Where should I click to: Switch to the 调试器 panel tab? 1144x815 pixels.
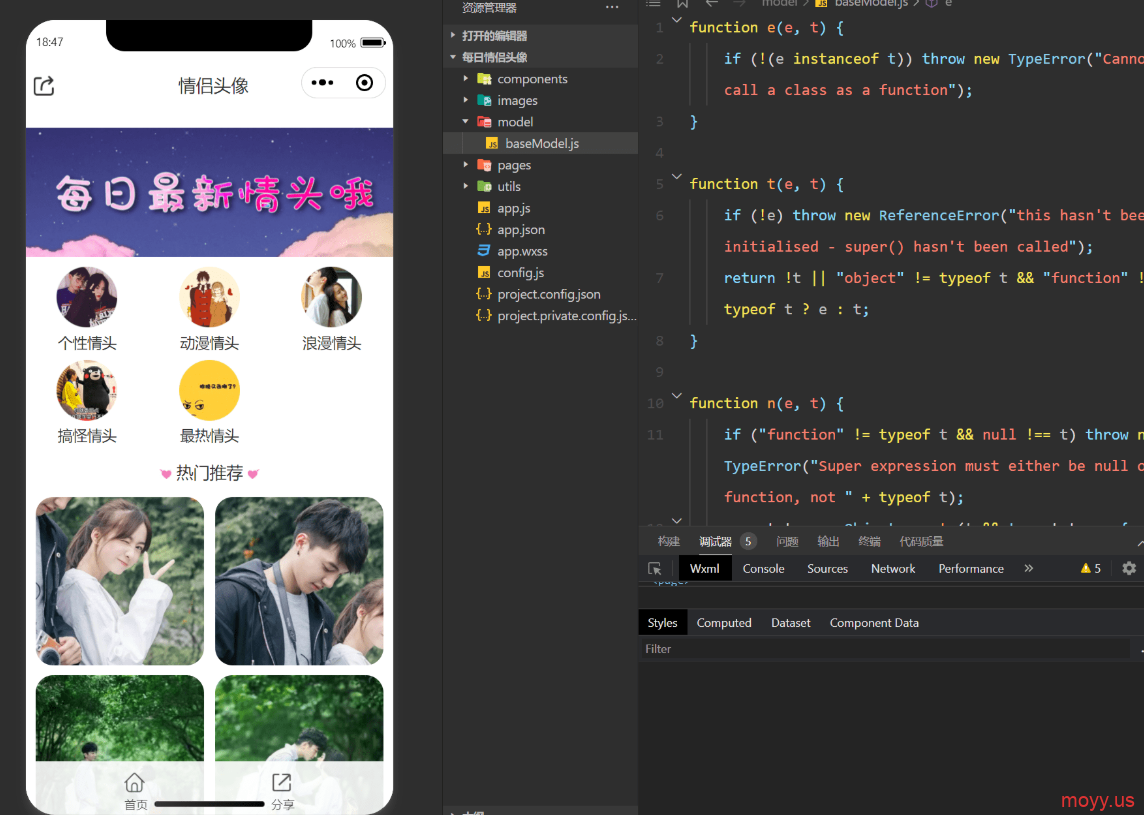715,541
